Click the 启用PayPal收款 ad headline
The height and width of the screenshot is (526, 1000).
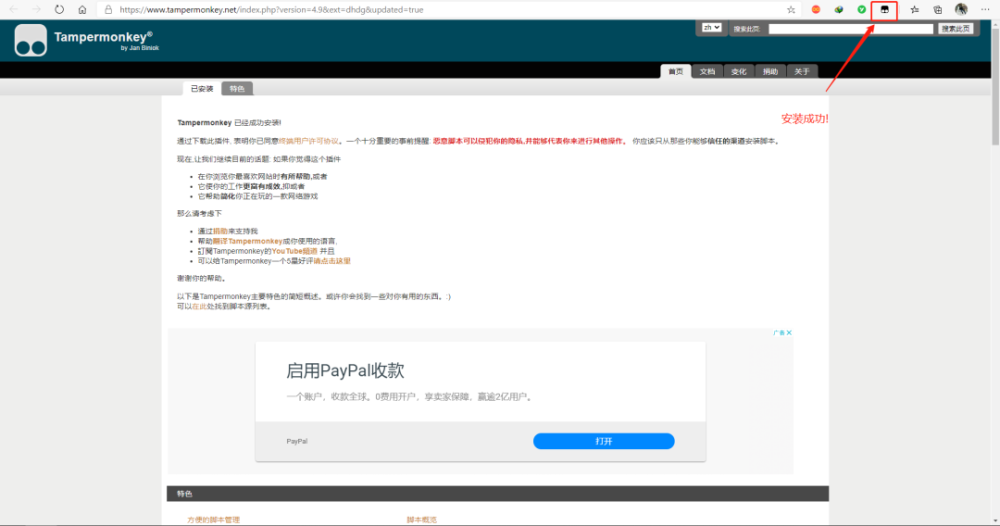pyautogui.click(x=345, y=370)
